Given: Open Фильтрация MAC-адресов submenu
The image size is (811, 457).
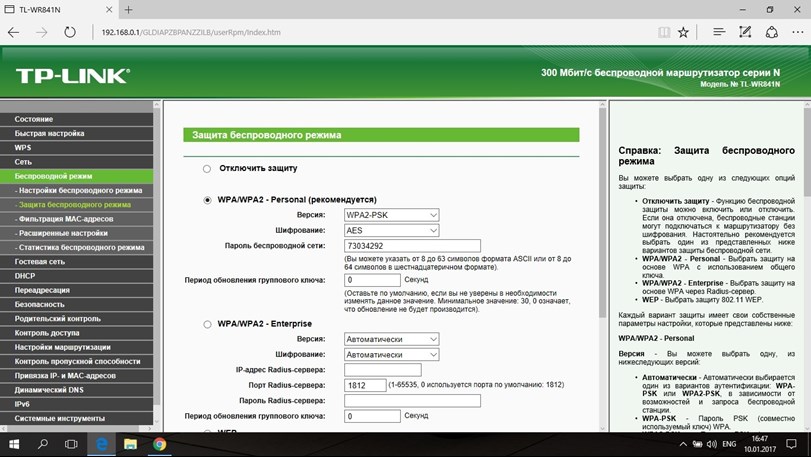Looking at the screenshot, I should coord(77,219).
